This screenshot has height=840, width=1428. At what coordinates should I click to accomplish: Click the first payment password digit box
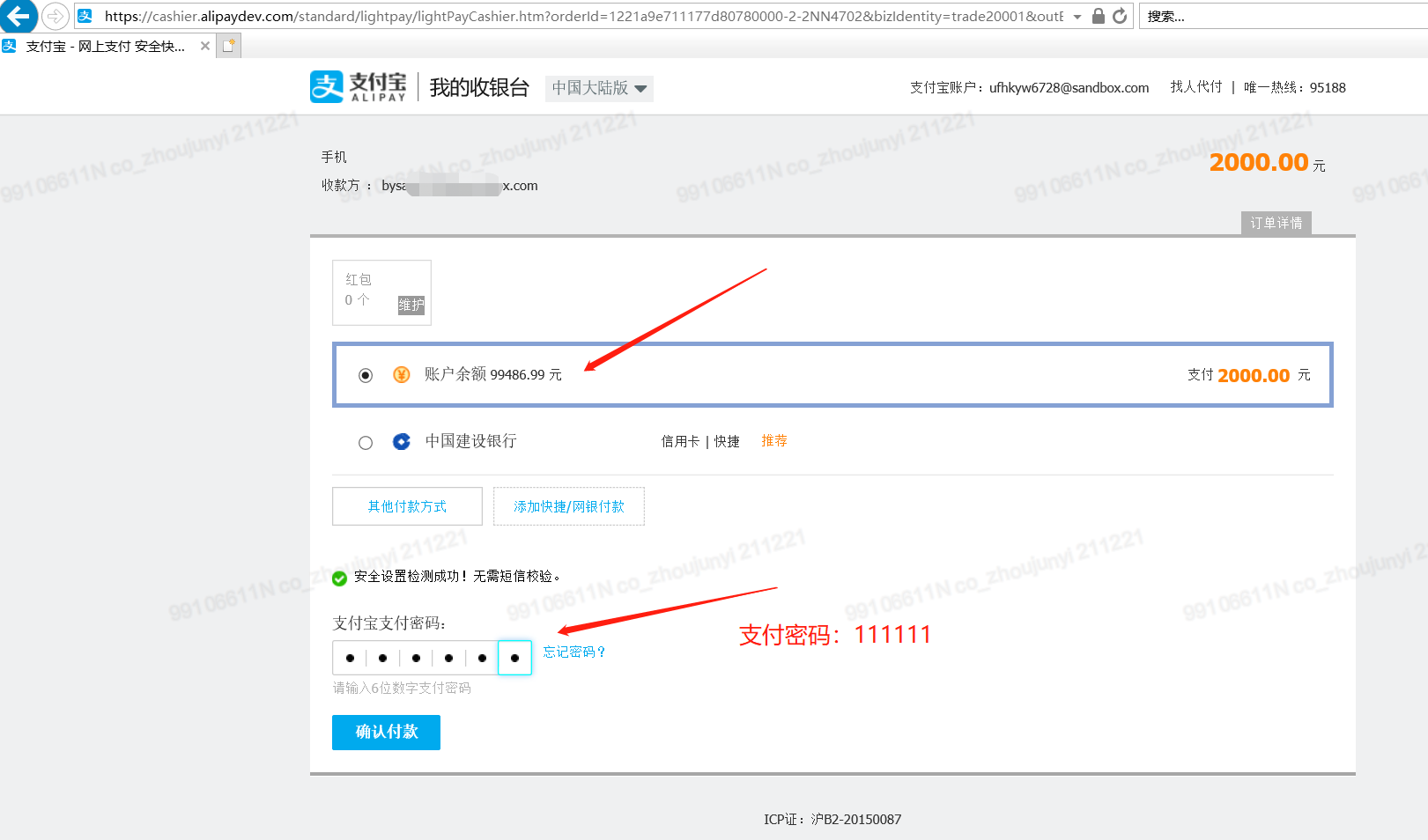pyautogui.click(x=350, y=658)
